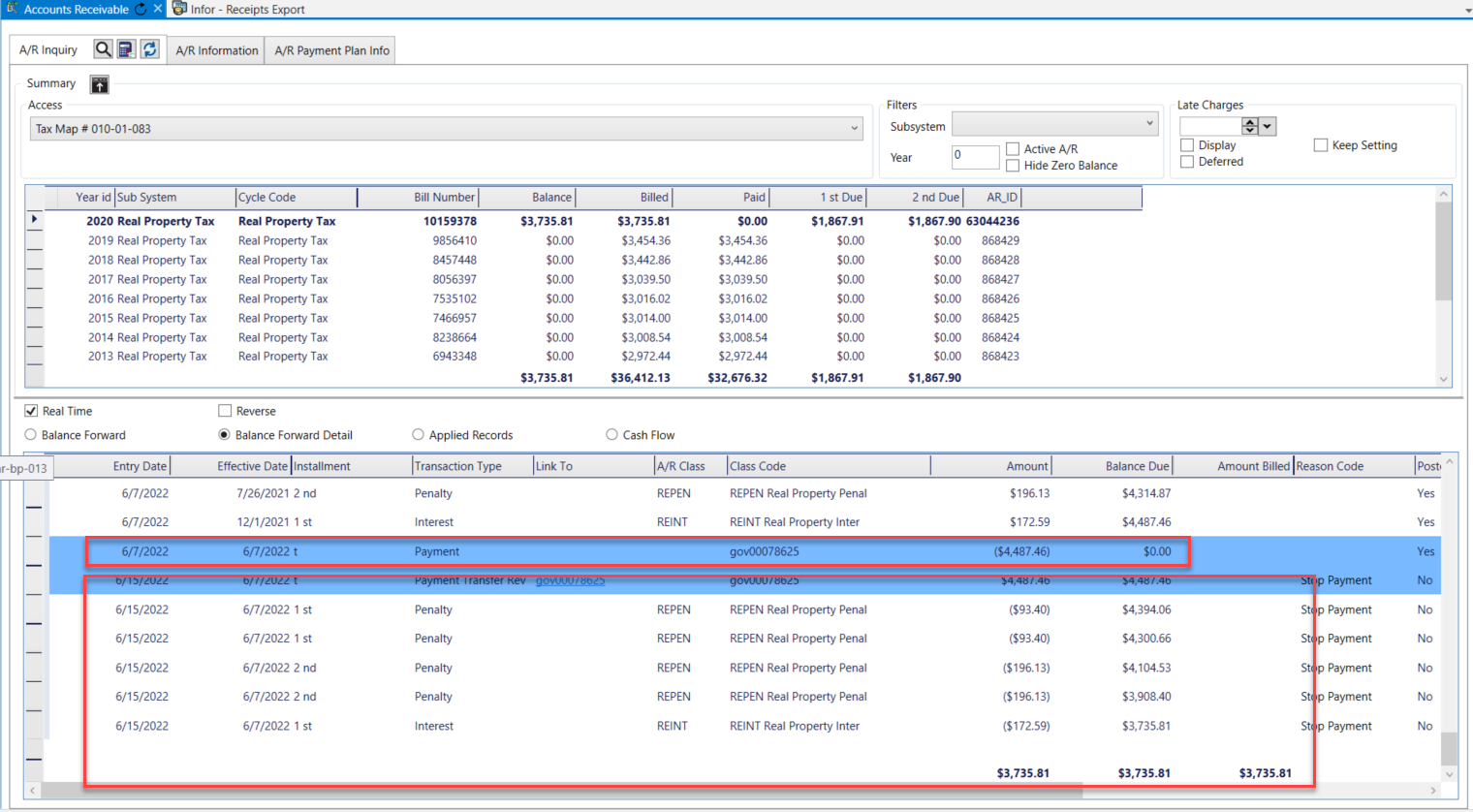Select the Cash Flow radio button
The height and width of the screenshot is (812, 1473).
[x=611, y=435]
